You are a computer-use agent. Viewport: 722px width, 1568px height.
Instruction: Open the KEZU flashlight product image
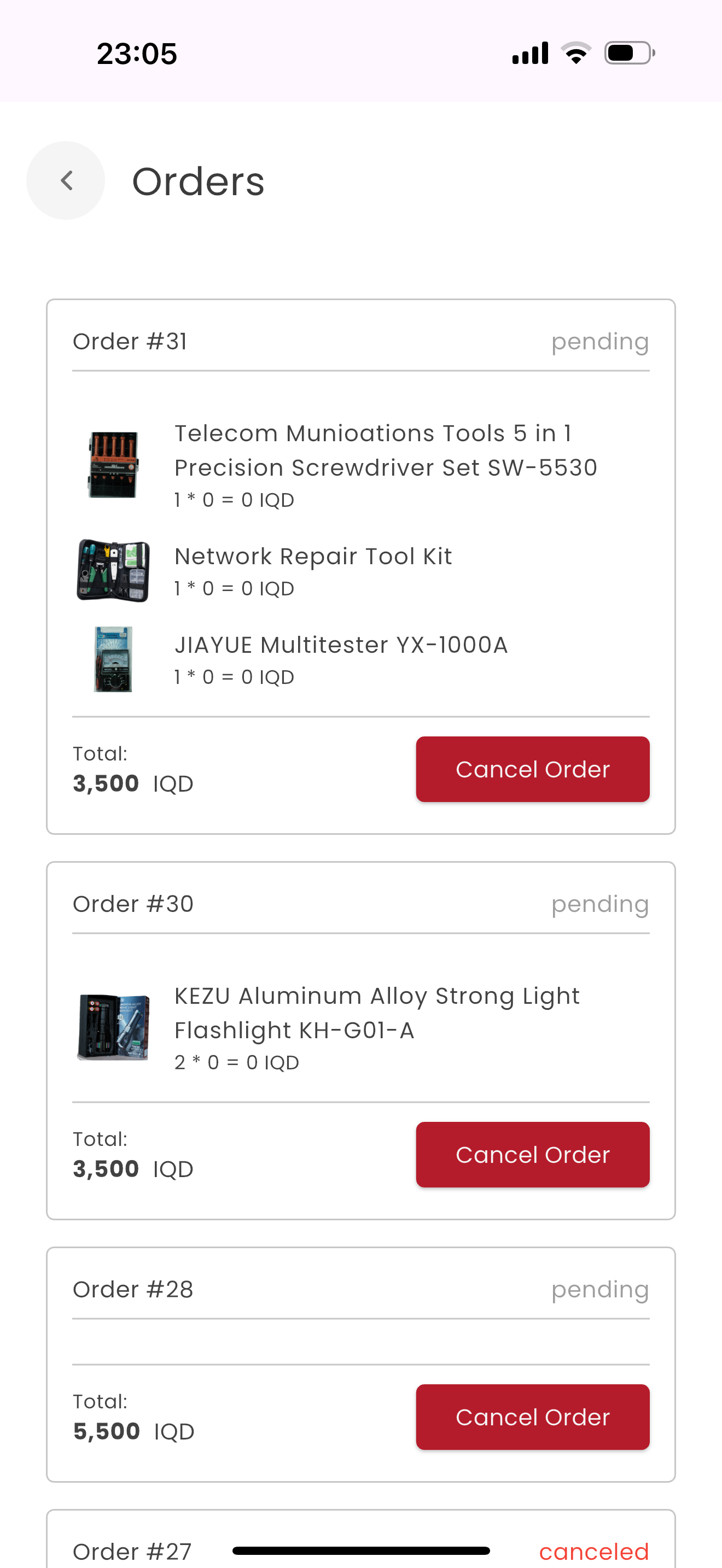tap(113, 1027)
